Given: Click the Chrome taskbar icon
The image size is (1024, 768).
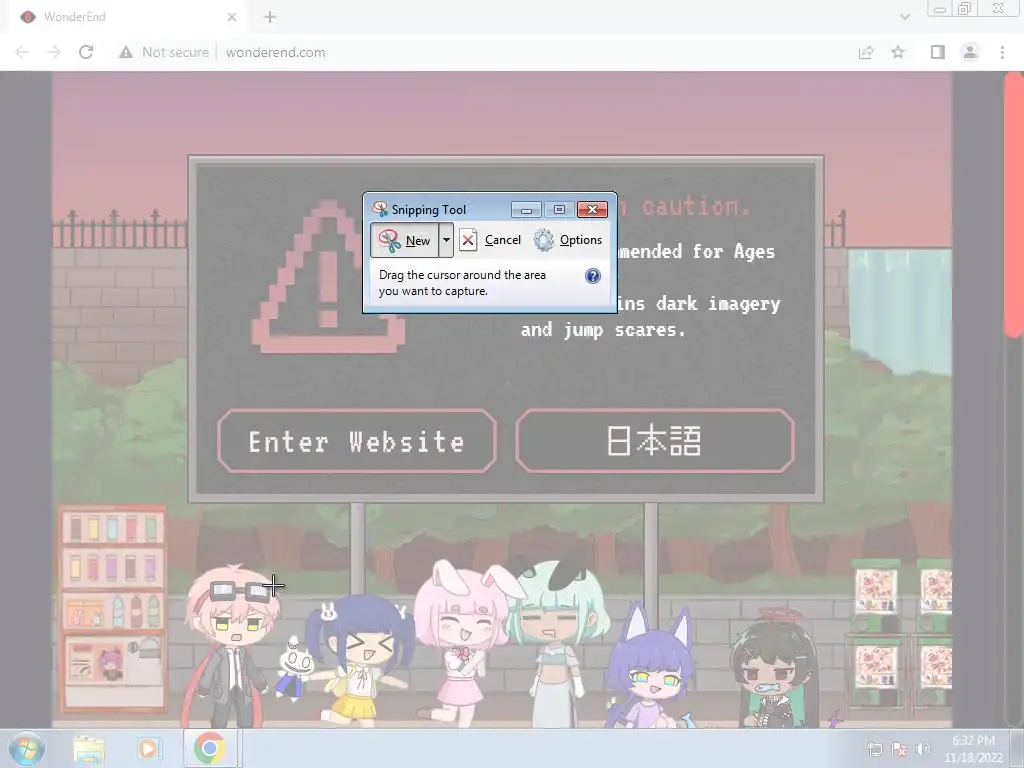Looking at the screenshot, I should pos(210,749).
